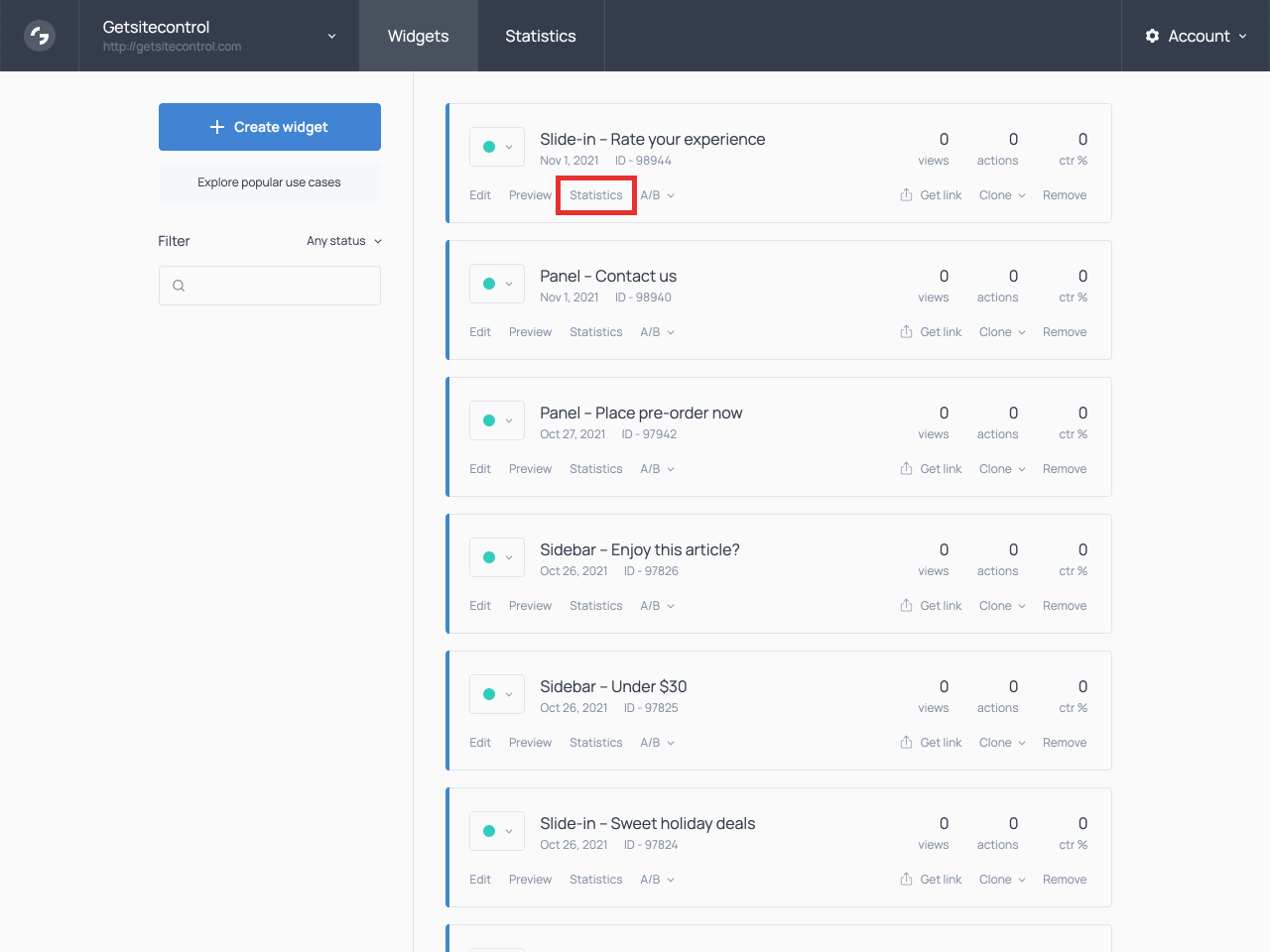The height and width of the screenshot is (952, 1270).
Task: Remove the Place pre-order now widget
Action: click(x=1064, y=469)
